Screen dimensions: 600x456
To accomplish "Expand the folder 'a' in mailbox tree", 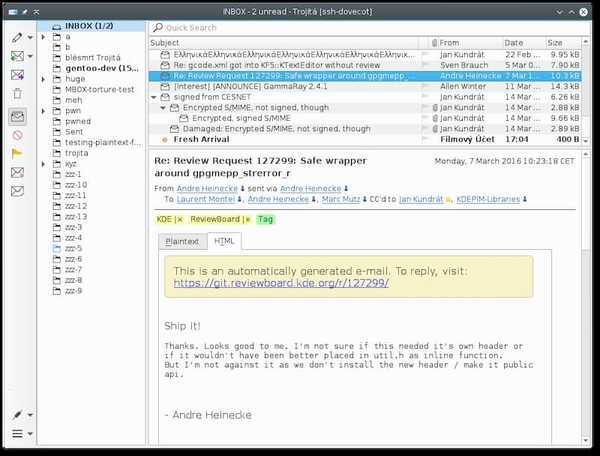I will click(x=43, y=37).
